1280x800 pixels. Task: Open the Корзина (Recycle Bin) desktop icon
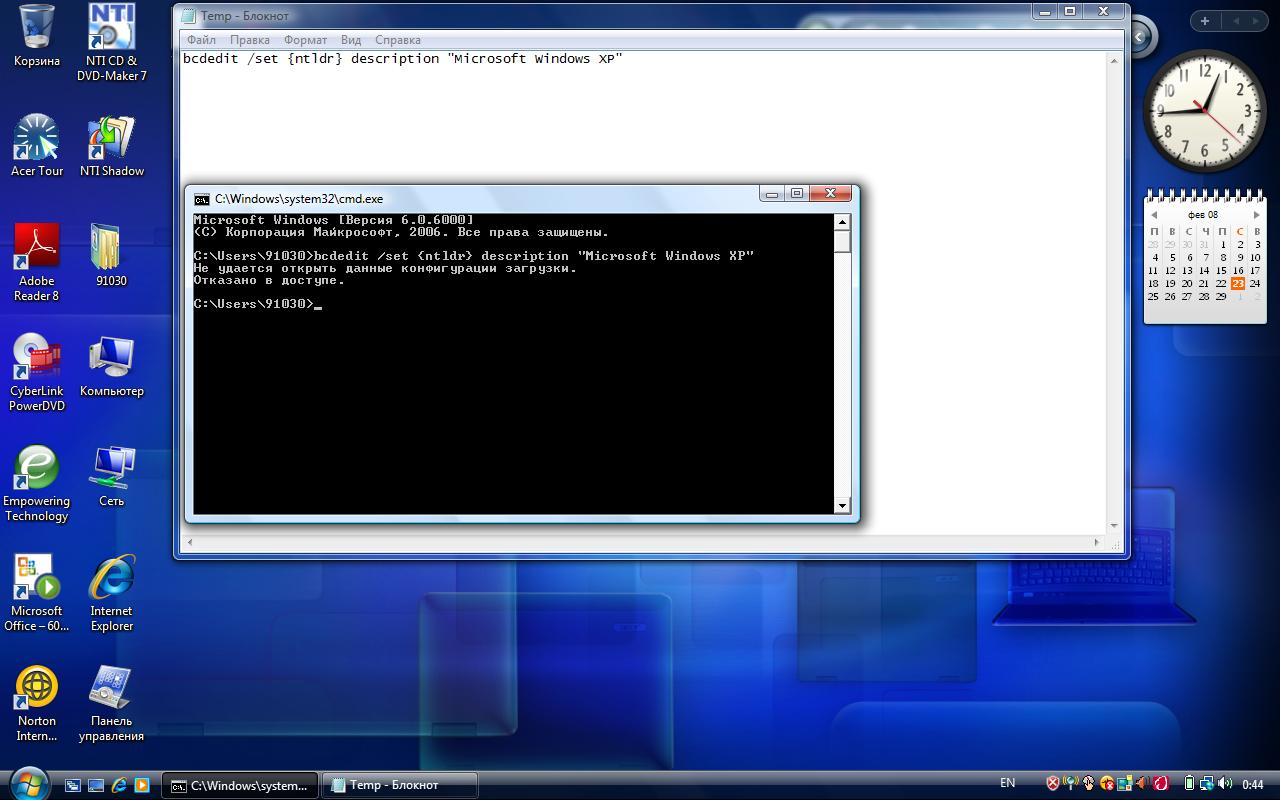[37, 30]
